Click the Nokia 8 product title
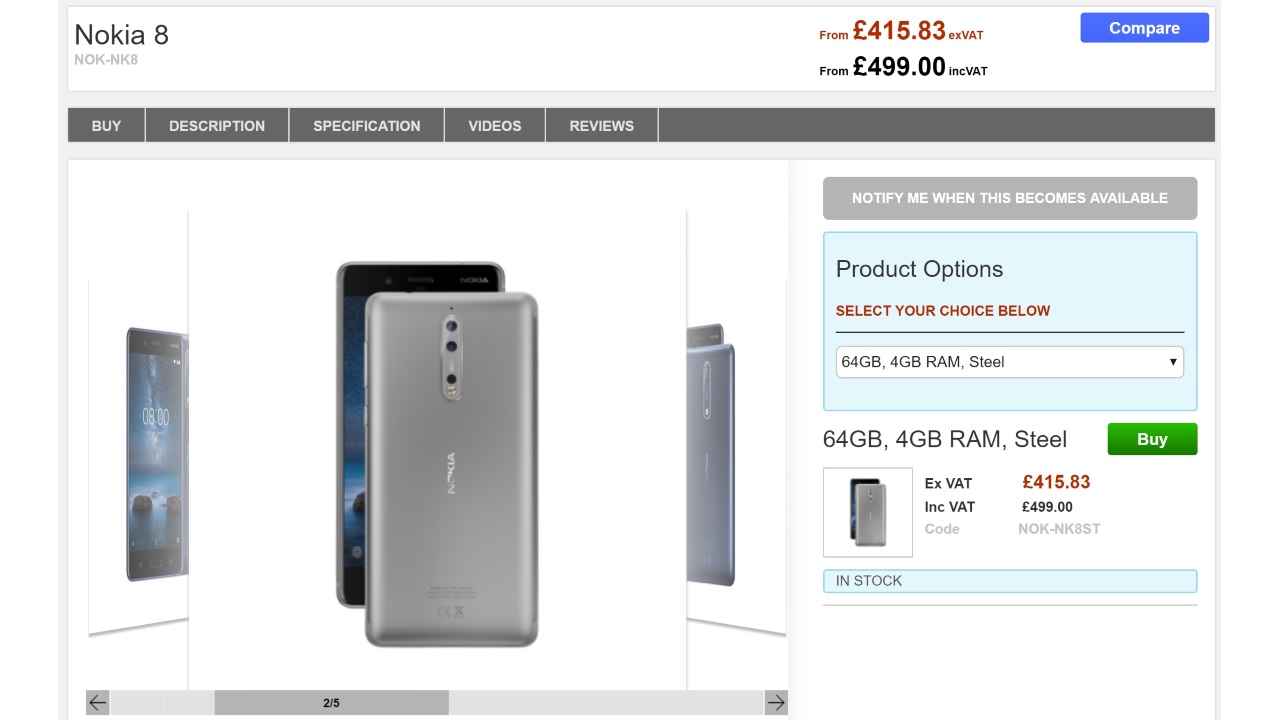 tap(121, 35)
